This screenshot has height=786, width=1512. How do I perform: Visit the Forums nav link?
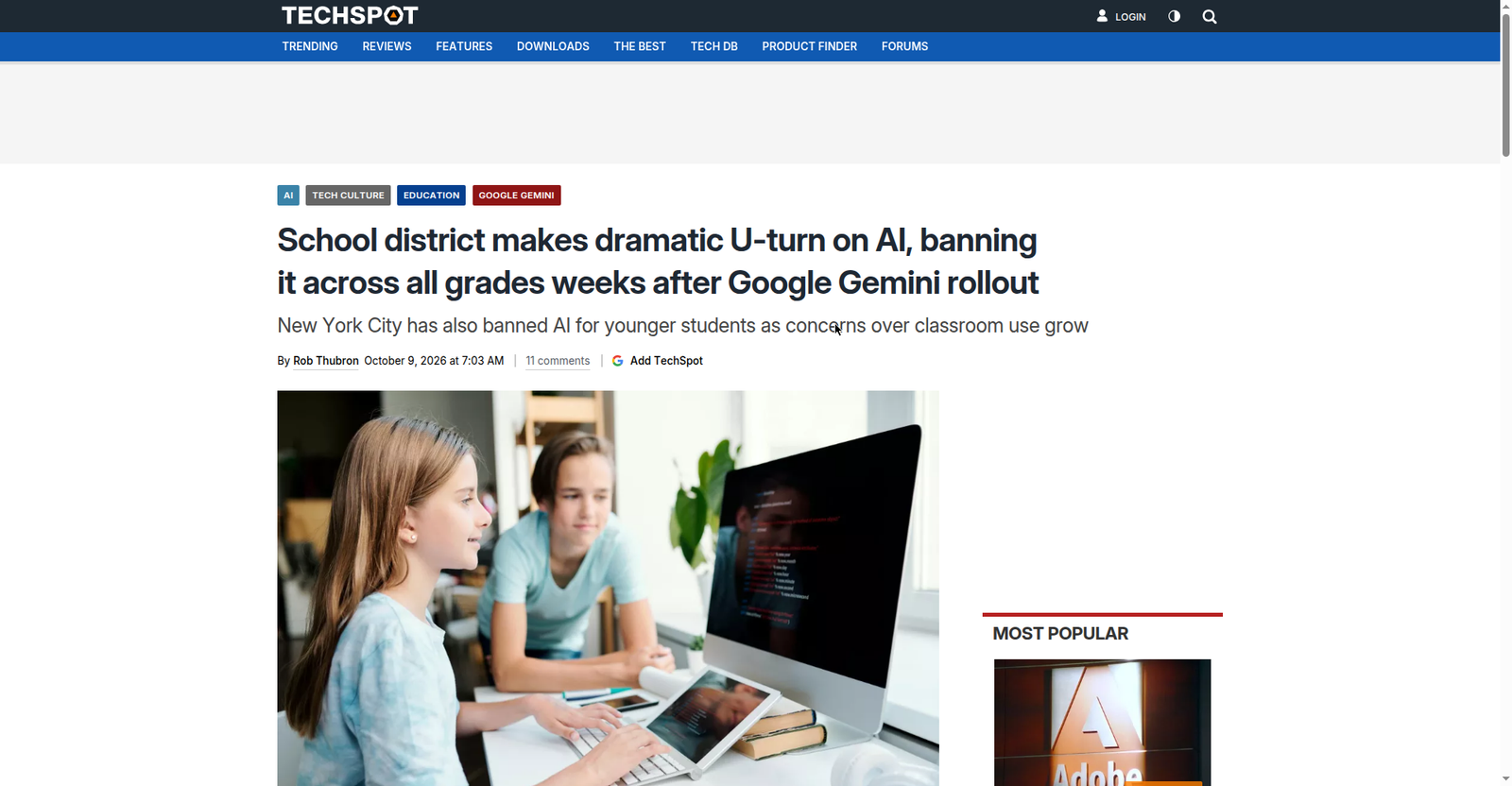(x=904, y=46)
